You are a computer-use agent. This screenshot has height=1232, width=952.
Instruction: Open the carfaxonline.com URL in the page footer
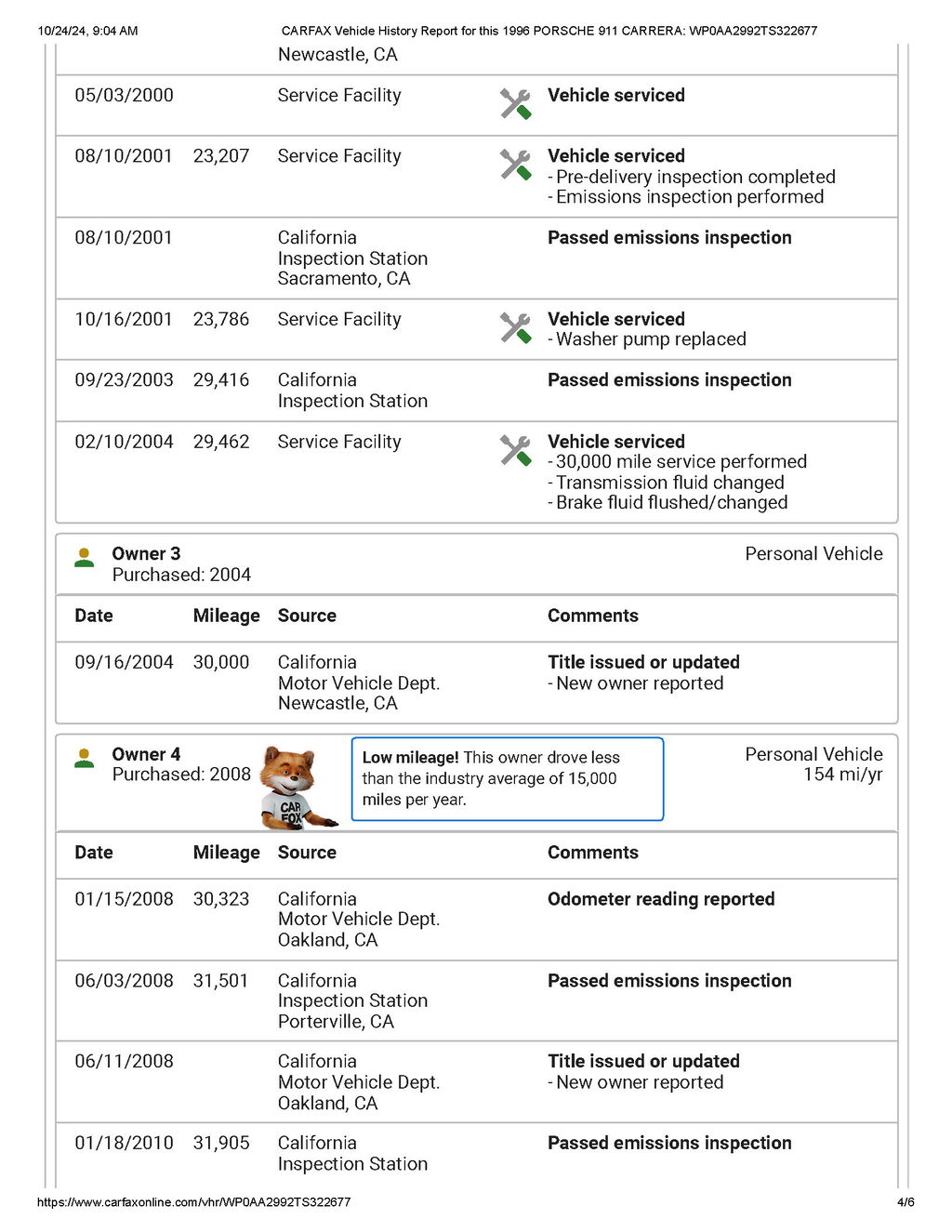(x=193, y=1202)
